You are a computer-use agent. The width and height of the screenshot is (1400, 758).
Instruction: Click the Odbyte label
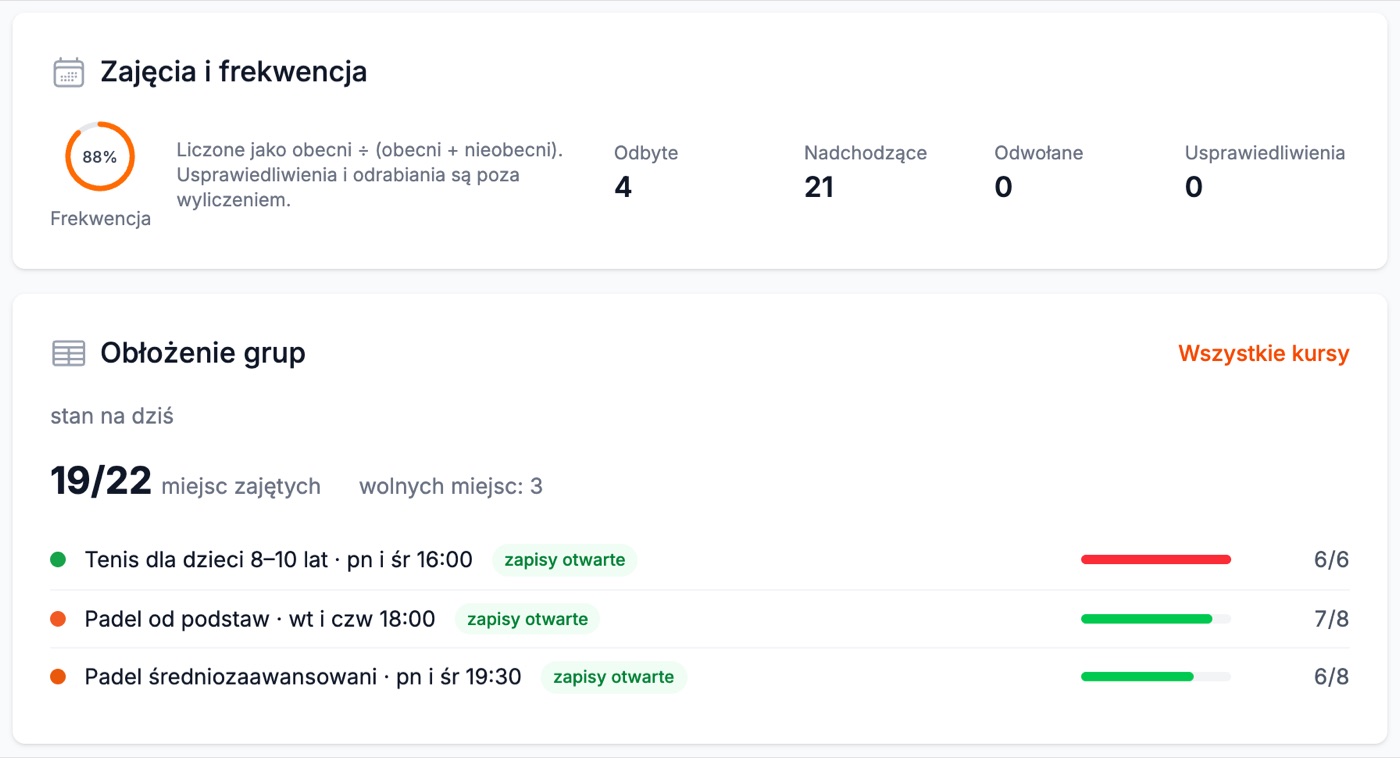646,153
